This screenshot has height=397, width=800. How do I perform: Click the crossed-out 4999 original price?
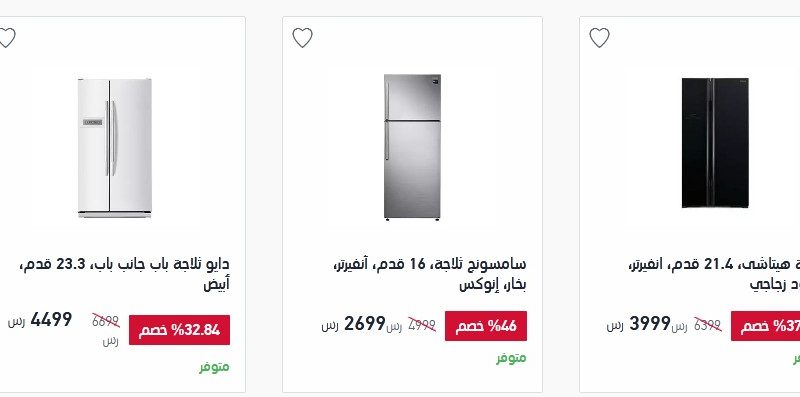click(421, 325)
